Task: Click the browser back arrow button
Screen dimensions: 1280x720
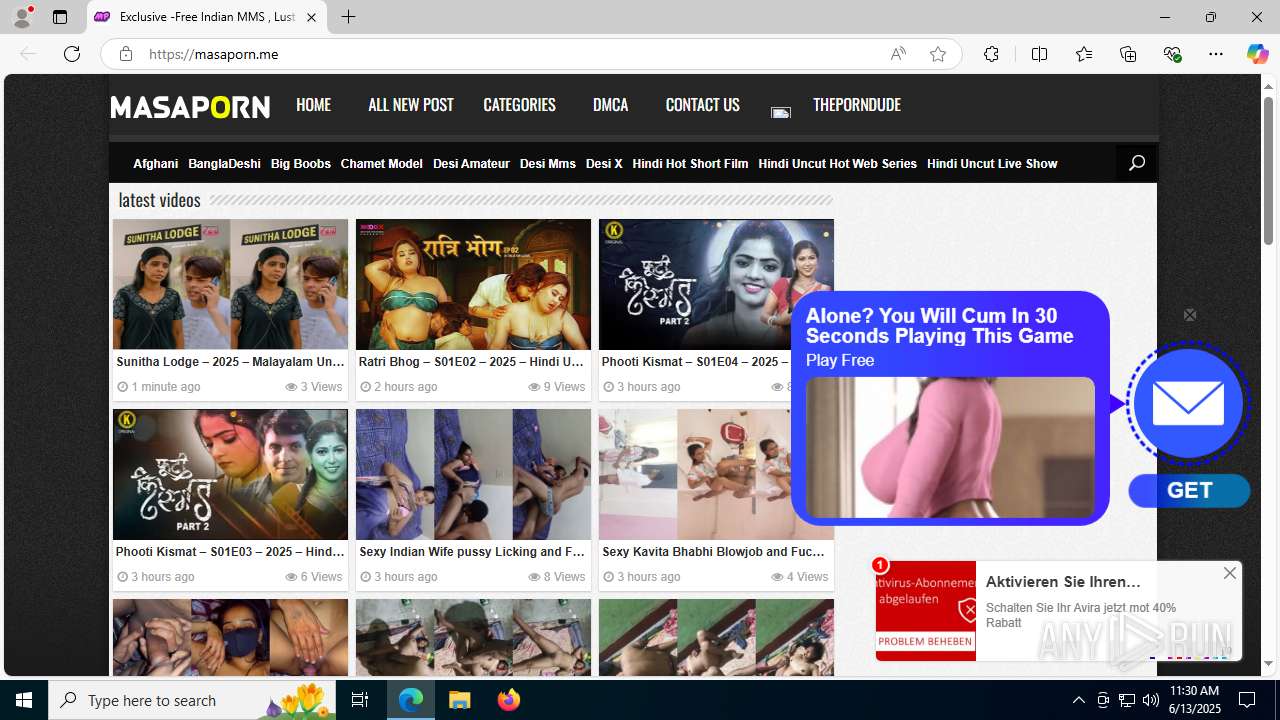Action: pos(28,54)
